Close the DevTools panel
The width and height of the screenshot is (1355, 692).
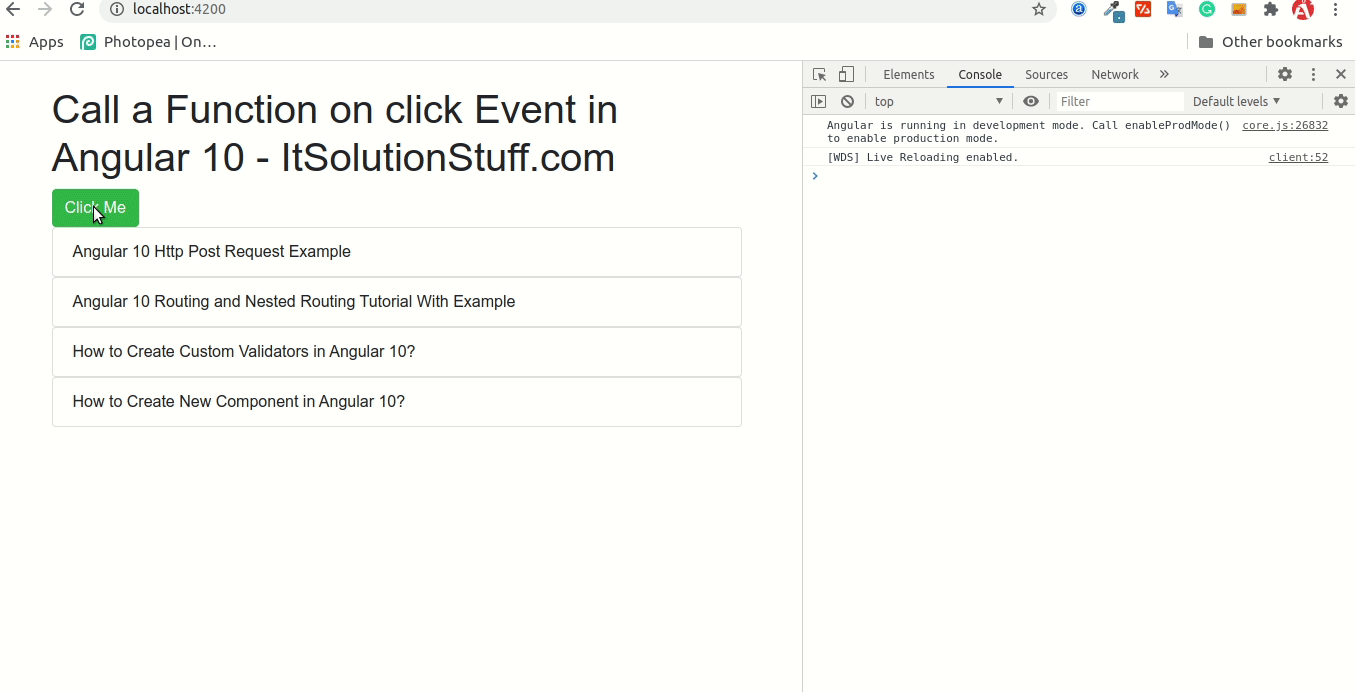pos(1341,74)
